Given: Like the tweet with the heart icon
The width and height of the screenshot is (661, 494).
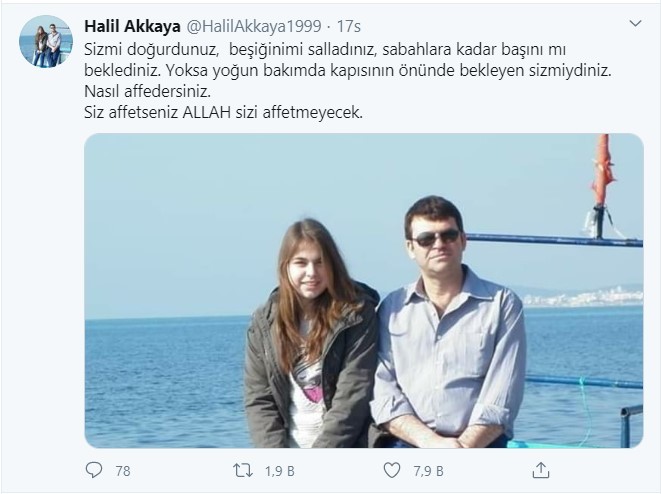Looking at the screenshot, I should (392, 470).
